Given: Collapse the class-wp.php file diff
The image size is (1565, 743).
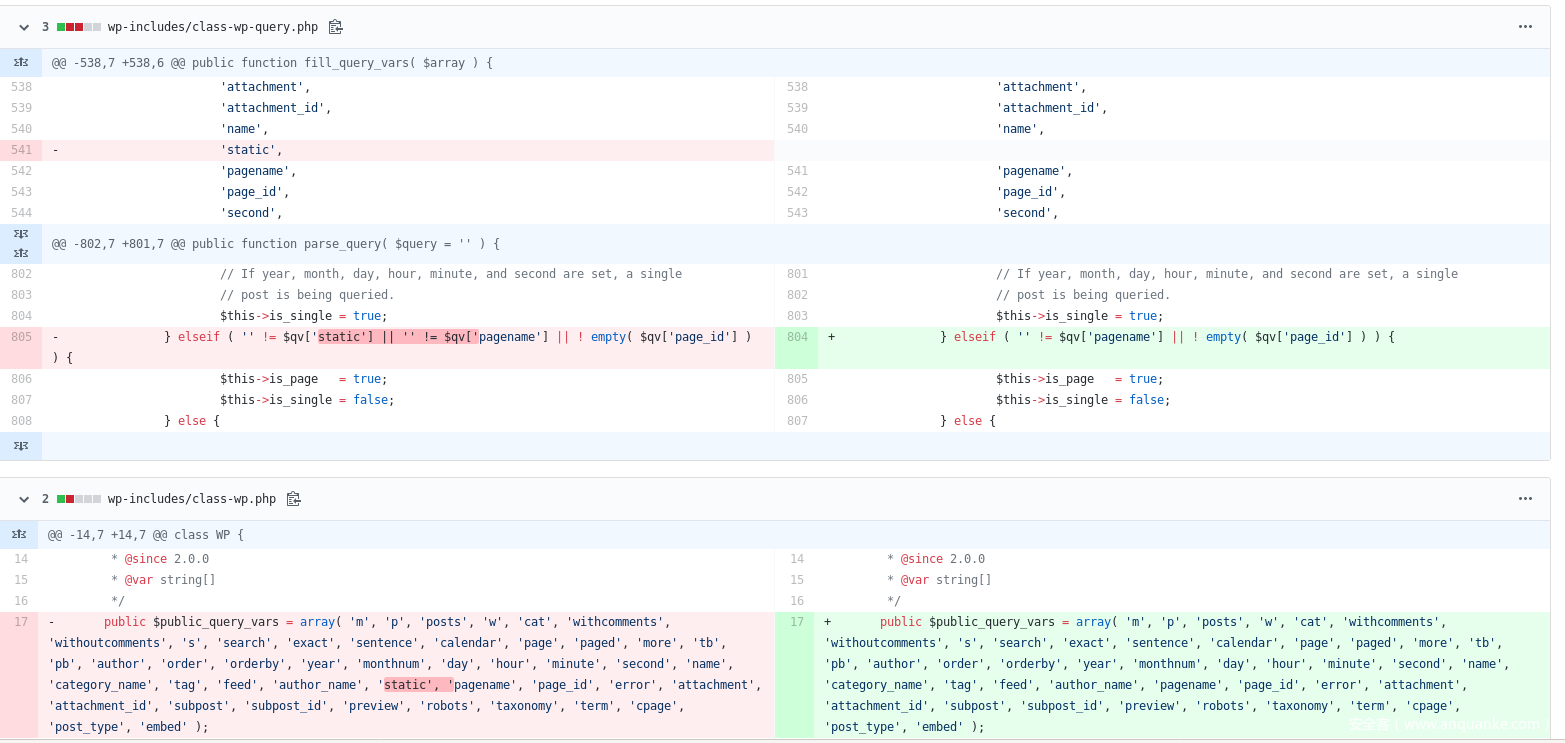Looking at the screenshot, I should [x=24, y=499].
